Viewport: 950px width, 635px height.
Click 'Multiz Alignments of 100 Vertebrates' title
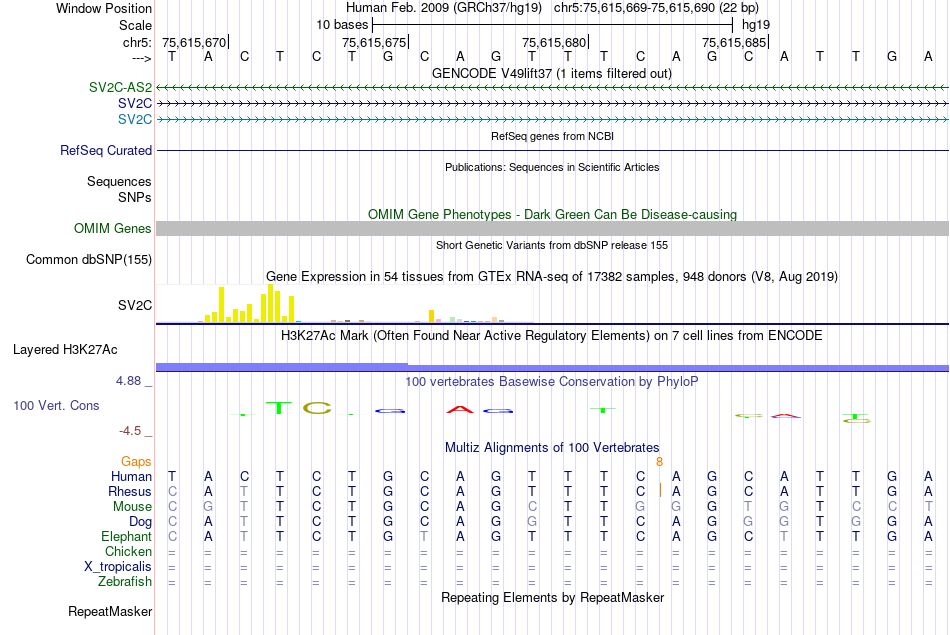(x=552, y=448)
